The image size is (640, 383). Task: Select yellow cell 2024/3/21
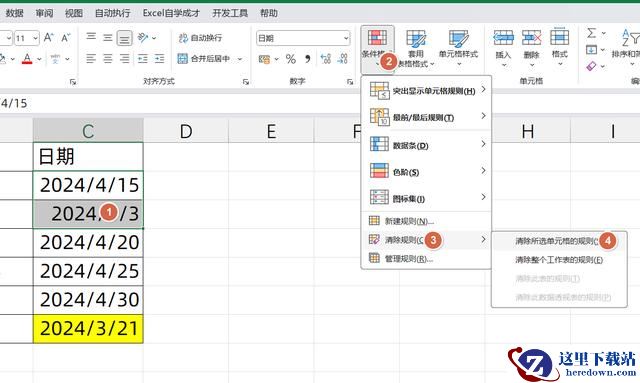[88, 328]
